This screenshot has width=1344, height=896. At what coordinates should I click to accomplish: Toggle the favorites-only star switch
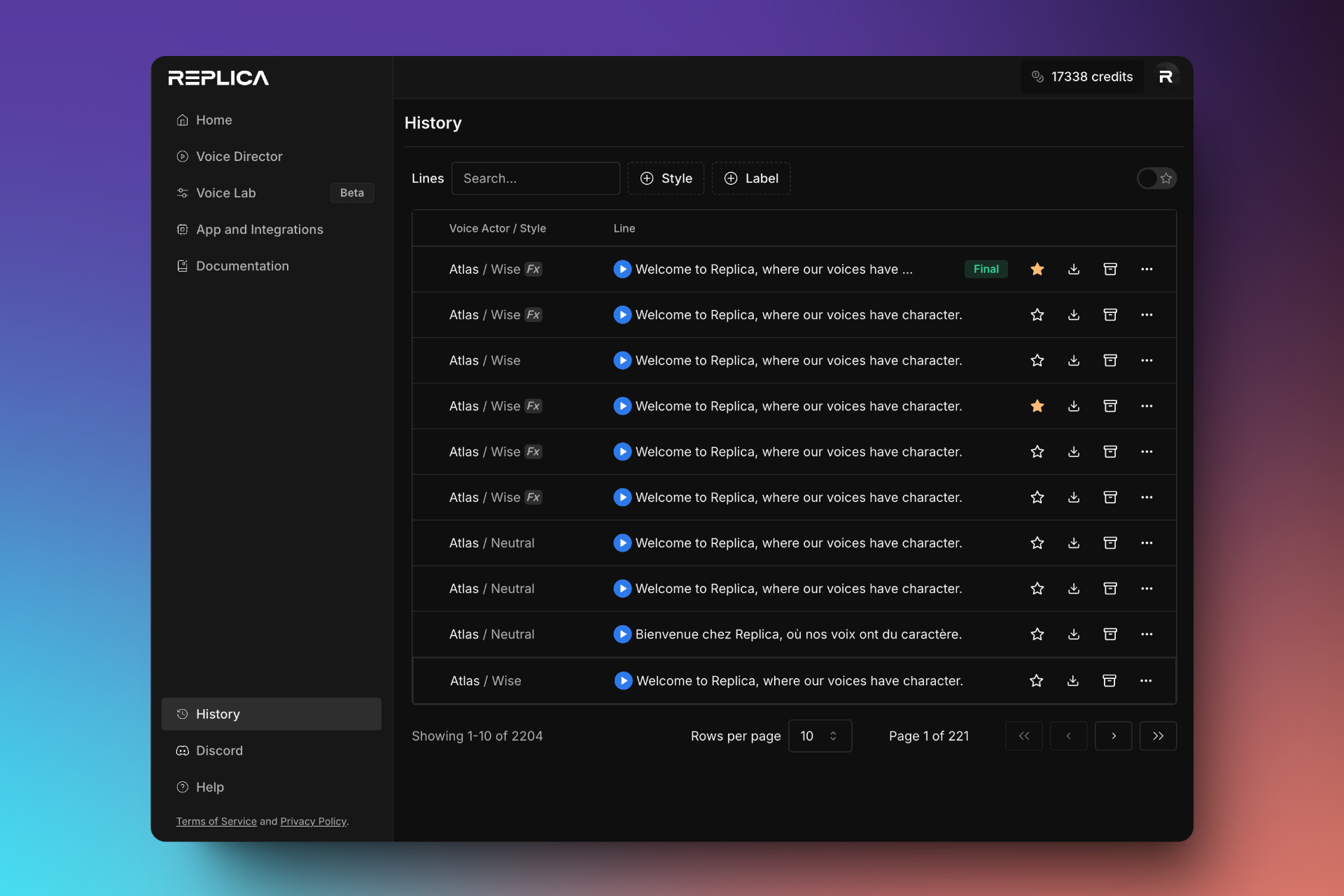tap(1156, 178)
